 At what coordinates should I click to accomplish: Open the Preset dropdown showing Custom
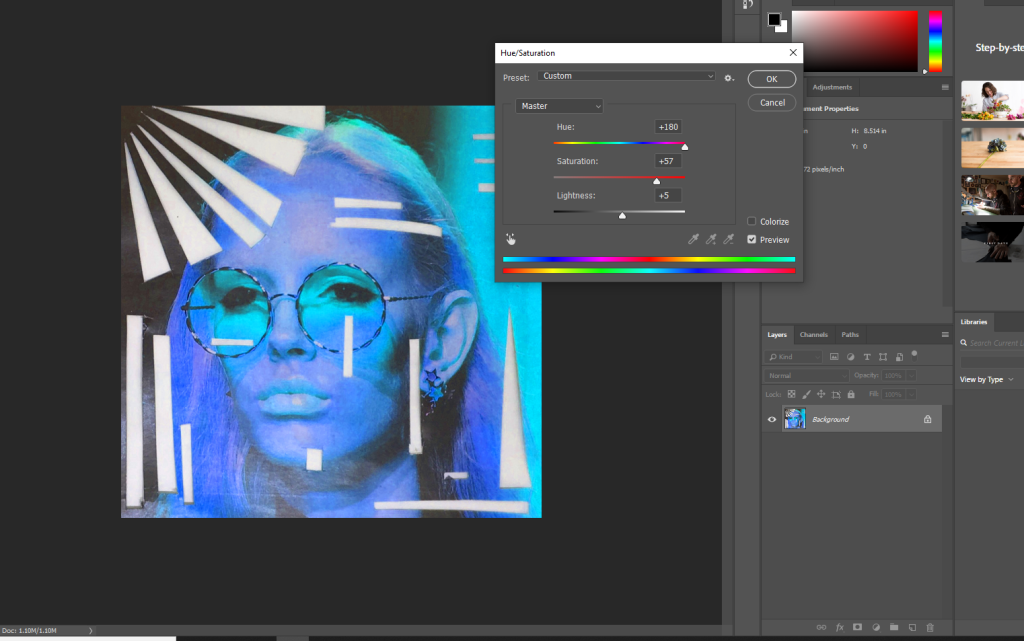click(x=626, y=77)
